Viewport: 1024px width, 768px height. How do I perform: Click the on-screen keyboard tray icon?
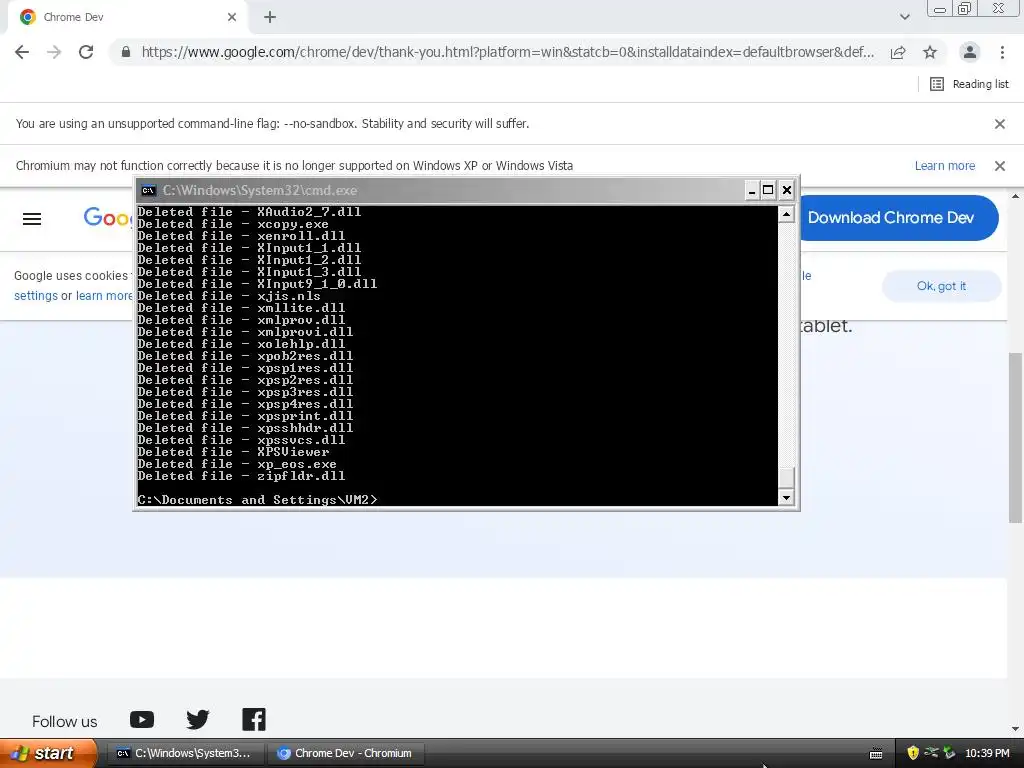coord(876,754)
